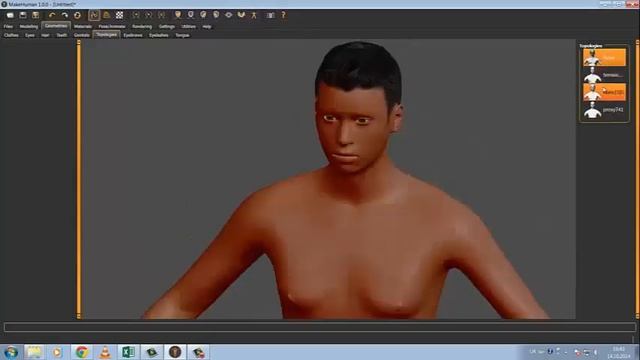Select the Topologies sub-tab
The height and width of the screenshot is (360, 640).
tap(107, 35)
